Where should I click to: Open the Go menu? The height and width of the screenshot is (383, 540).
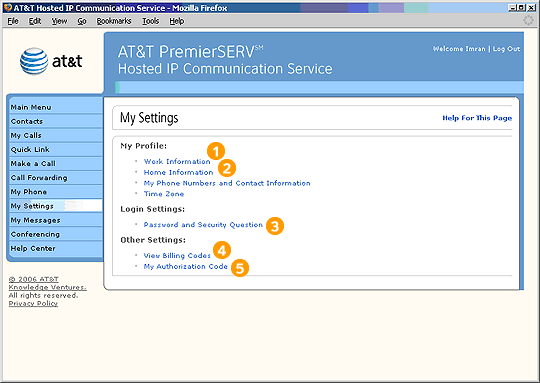82,21
